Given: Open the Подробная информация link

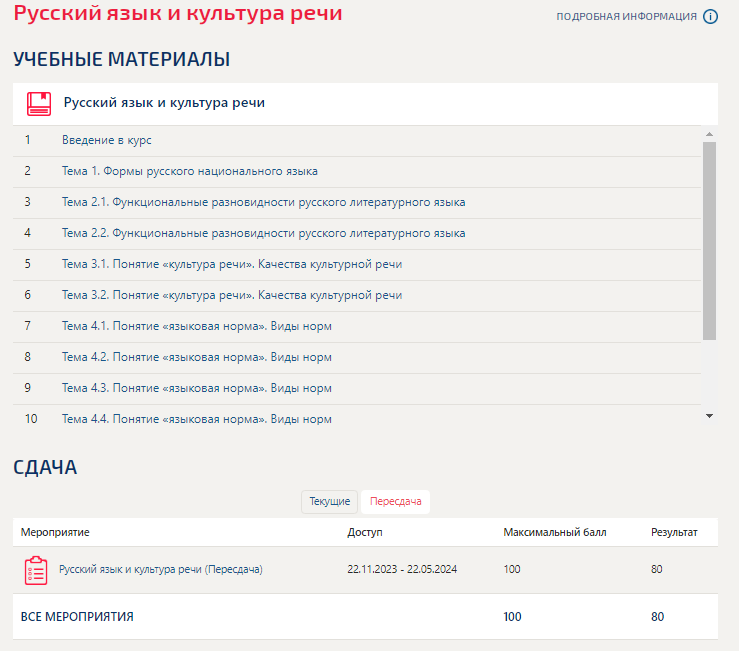Looking at the screenshot, I should [x=626, y=16].
